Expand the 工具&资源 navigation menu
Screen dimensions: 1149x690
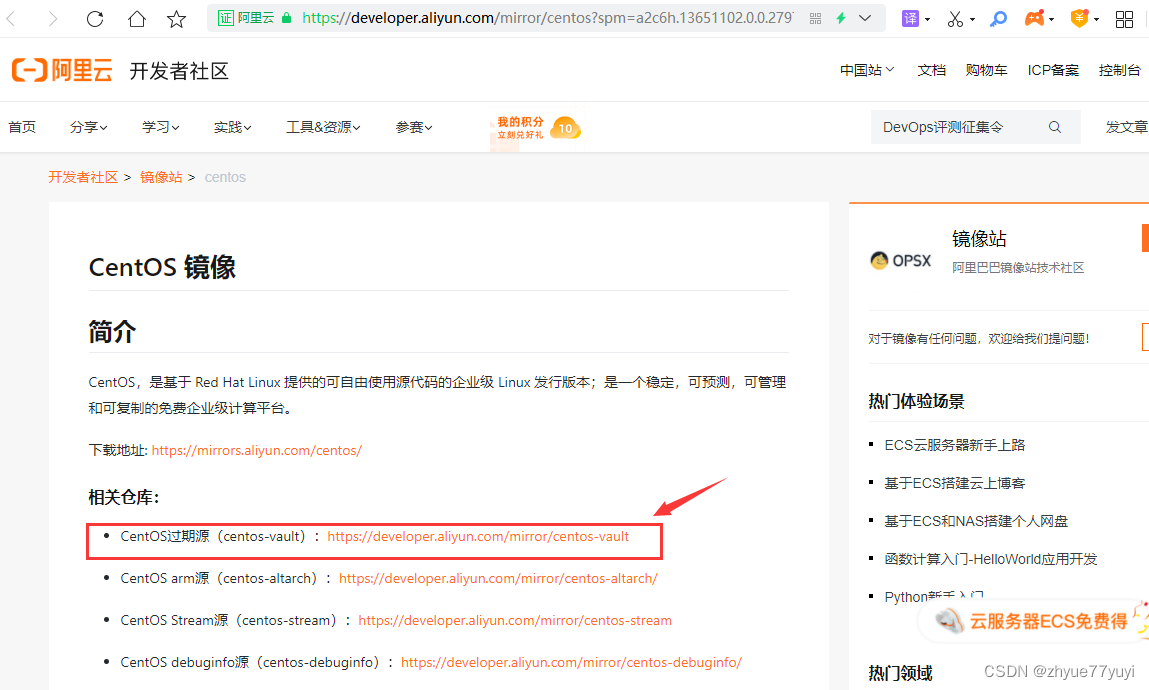click(x=323, y=127)
